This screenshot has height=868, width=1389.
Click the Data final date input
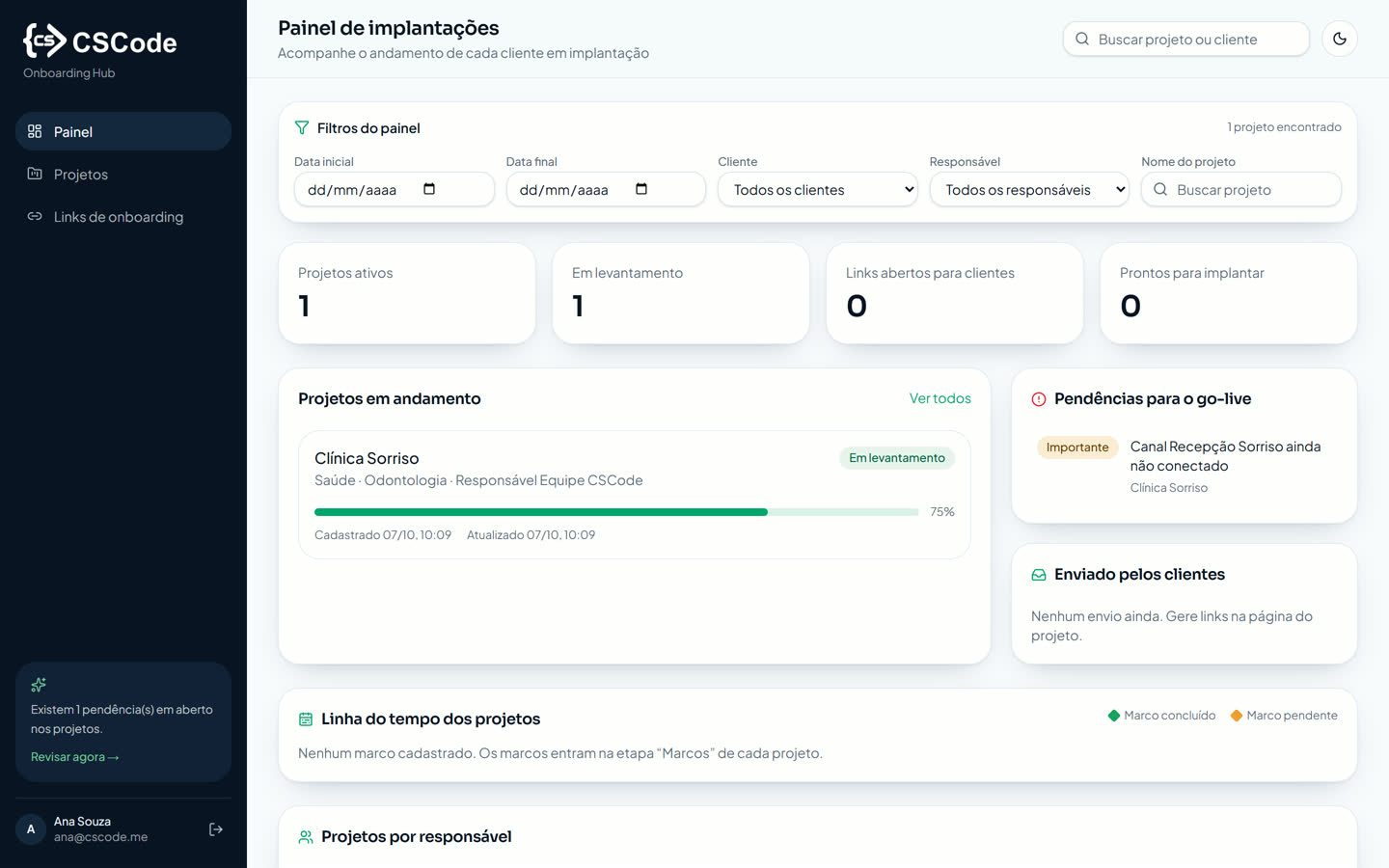click(x=606, y=189)
